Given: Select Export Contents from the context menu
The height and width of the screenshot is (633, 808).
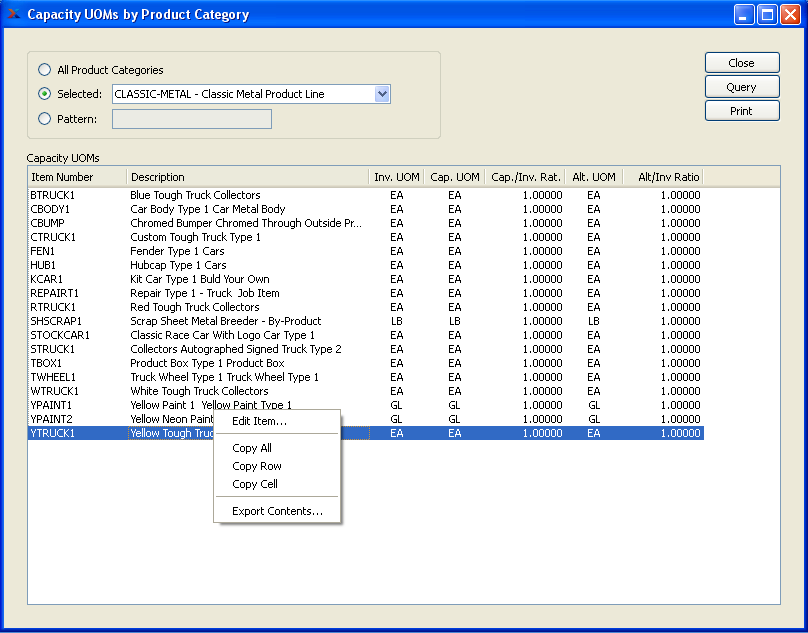Looking at the screenshot, I should point(277,511).
